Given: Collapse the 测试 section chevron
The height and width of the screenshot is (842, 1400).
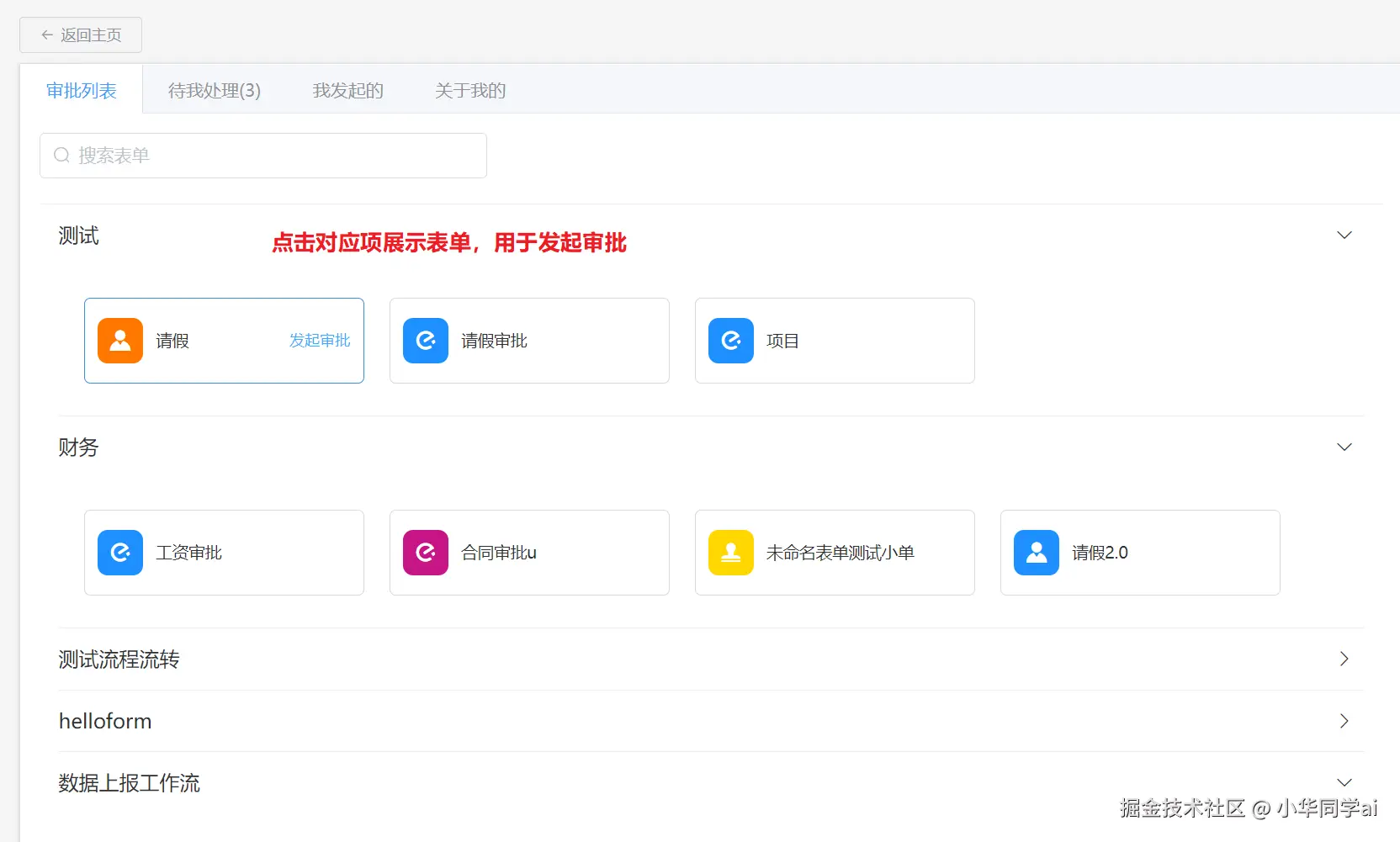Looking at the screenshot, I should pos(1344,236).
